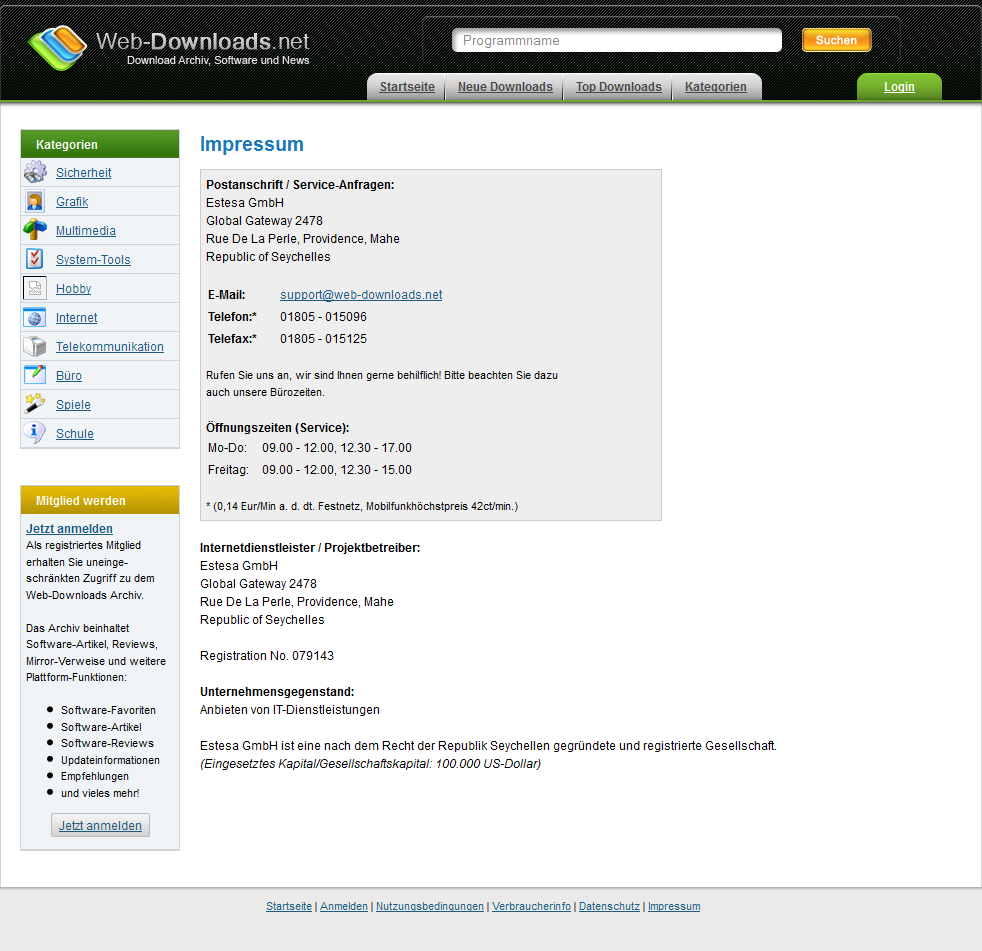982x951 pixels.
Task: Click the Unternehmensgegenstand heading
Action: tap(277, 692)
